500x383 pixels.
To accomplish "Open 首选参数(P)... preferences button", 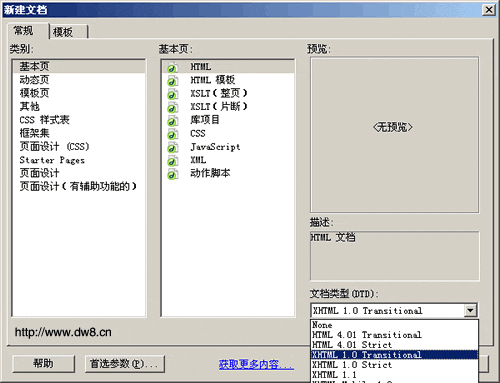I will tap(125, 363).
